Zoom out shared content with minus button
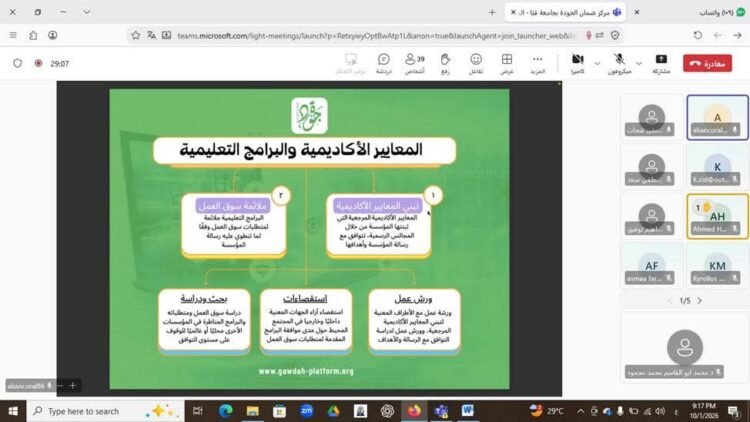Screen dimensions: 750x422 (x=60, y=385)
